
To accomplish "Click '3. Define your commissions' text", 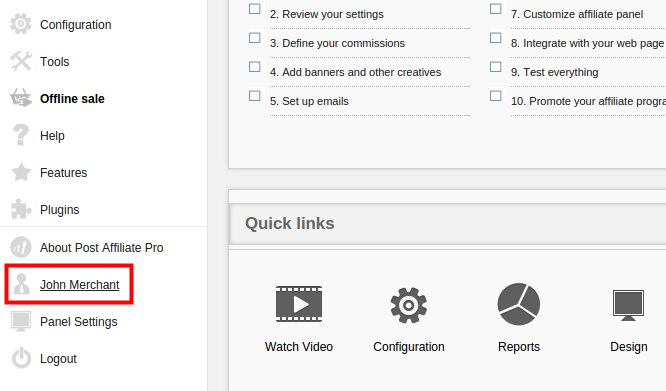I will click(337, 43).
